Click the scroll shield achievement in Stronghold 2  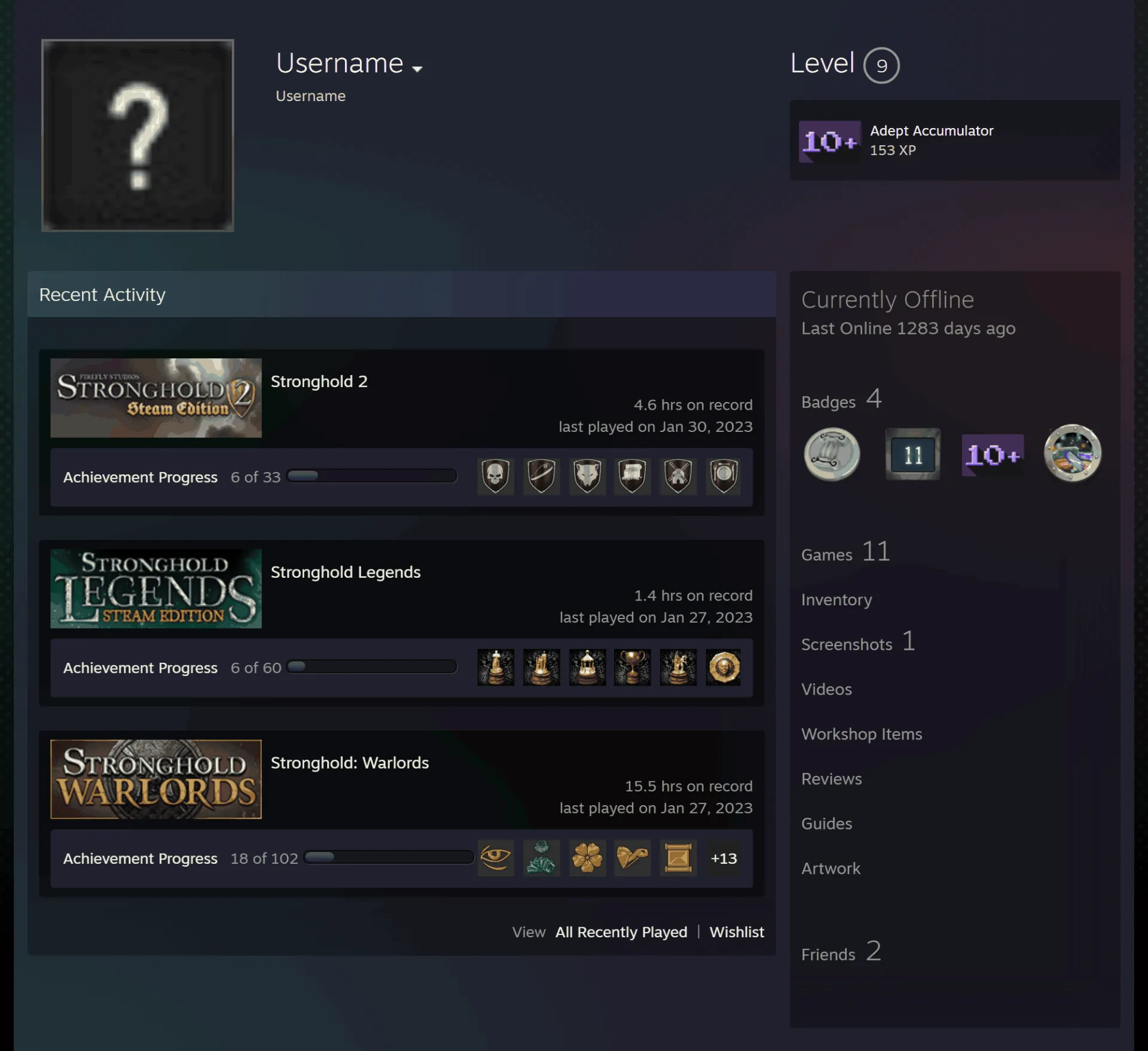coord(633,477)
